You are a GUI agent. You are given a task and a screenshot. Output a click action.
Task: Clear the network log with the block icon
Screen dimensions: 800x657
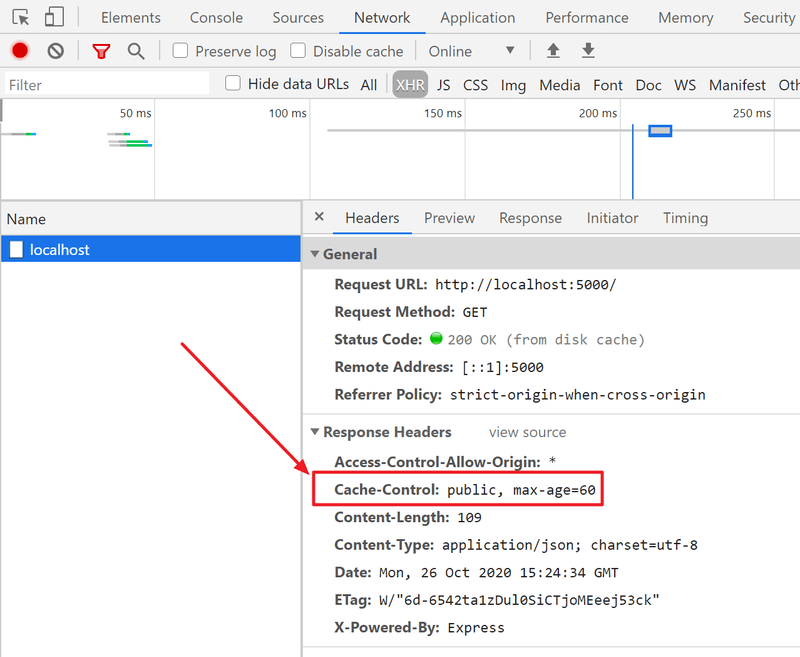[x=55, y=50]
